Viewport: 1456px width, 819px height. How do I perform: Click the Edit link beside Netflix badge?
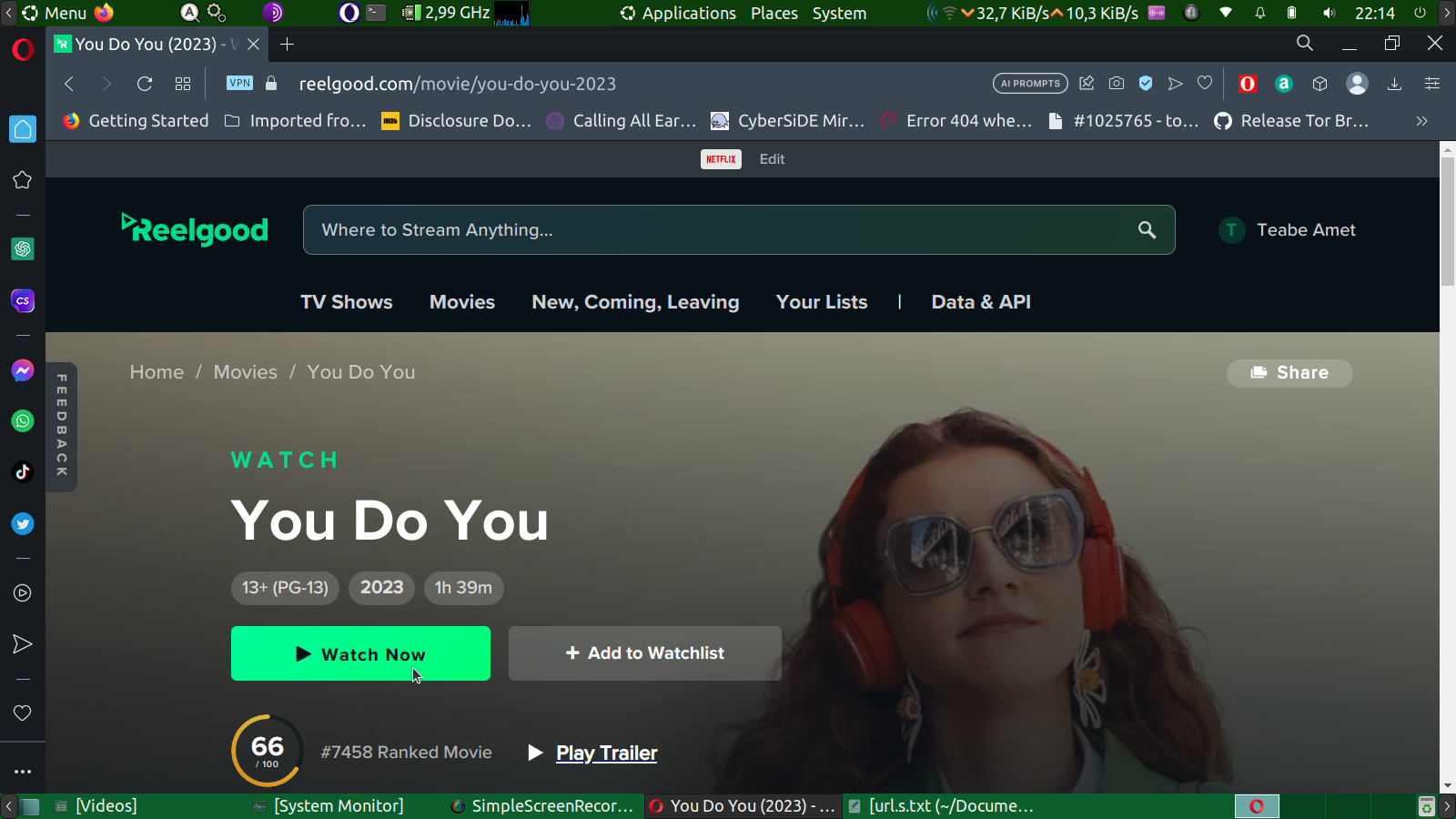click(772, 159)
